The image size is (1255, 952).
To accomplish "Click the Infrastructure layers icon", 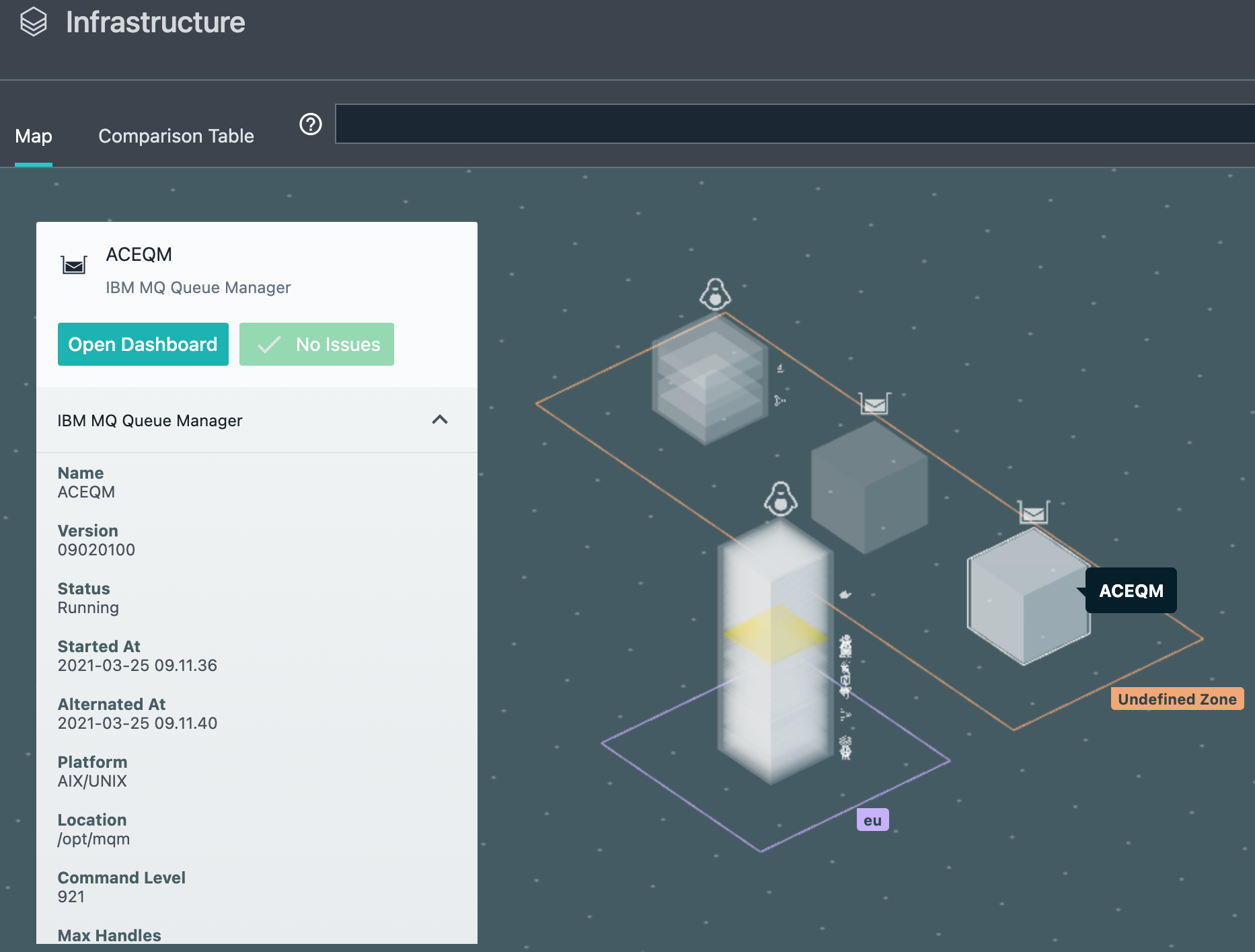I will (34, 22).
